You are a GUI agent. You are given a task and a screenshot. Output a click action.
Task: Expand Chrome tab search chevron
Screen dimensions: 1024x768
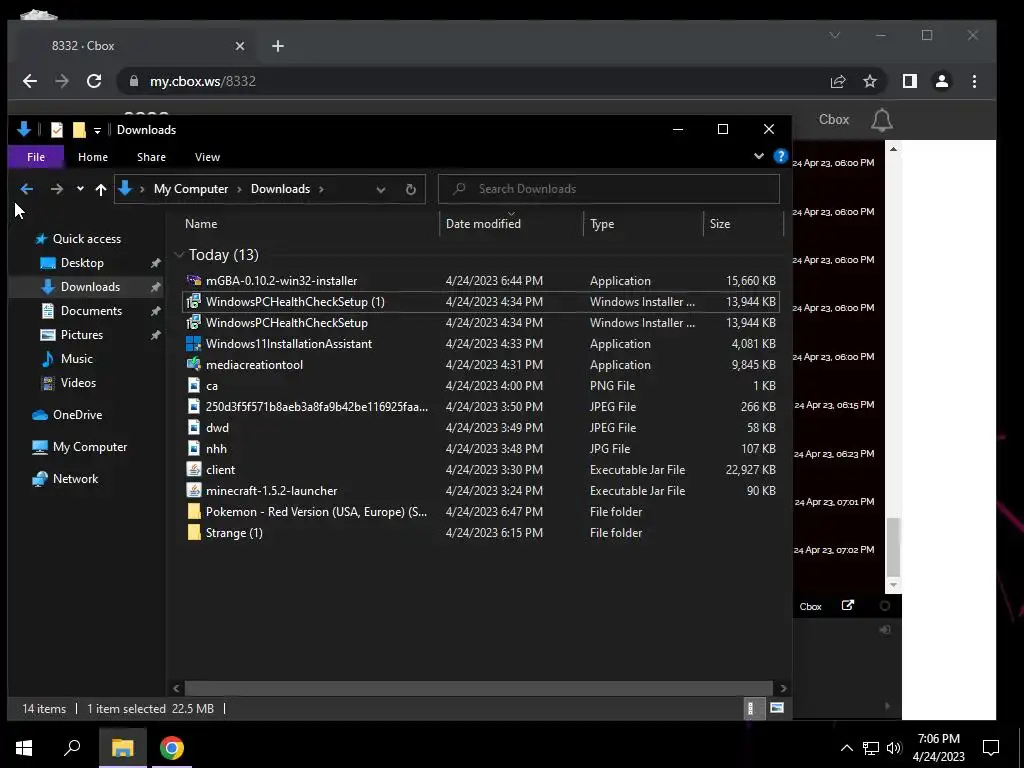pos(835,35)
